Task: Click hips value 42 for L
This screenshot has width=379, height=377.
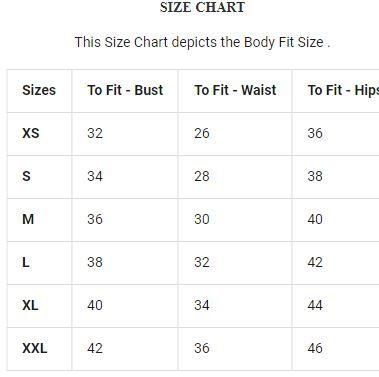Action: [x=315, y=262]
